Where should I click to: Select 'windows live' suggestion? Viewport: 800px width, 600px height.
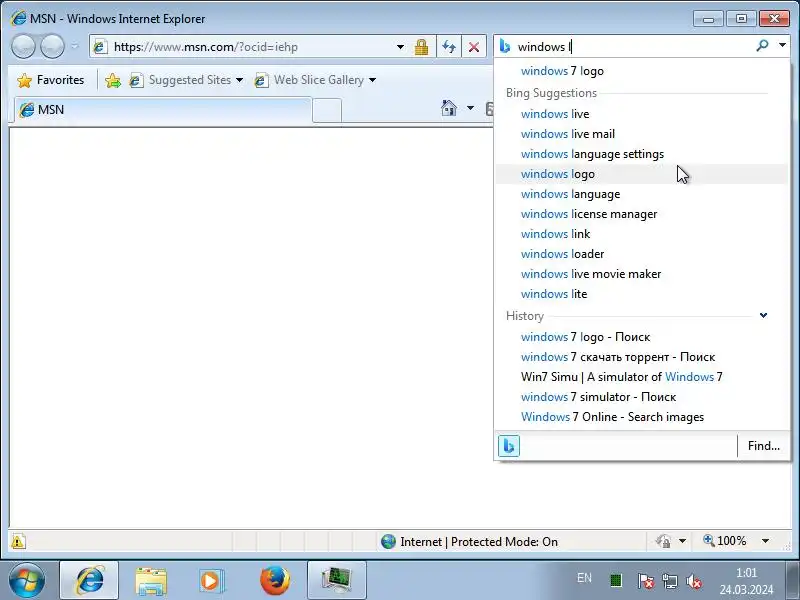coord(641,114)
